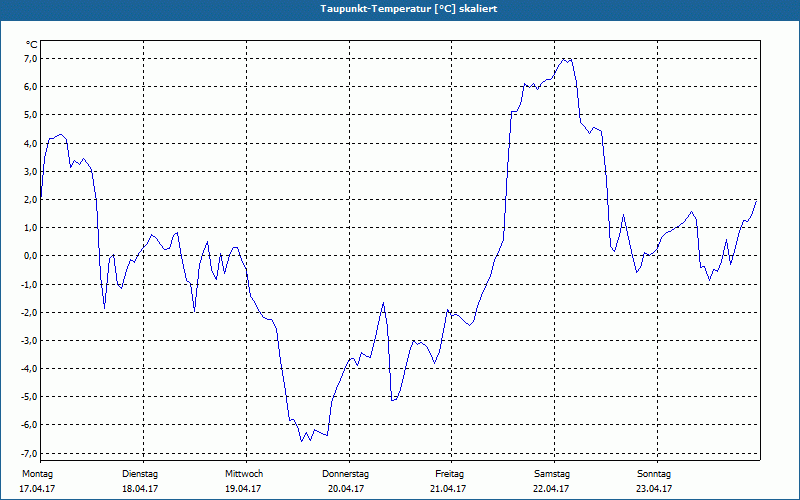Screen dimensions: 800x500
Task: Select the 3,0 y-axis label
Action: point(31,172)
